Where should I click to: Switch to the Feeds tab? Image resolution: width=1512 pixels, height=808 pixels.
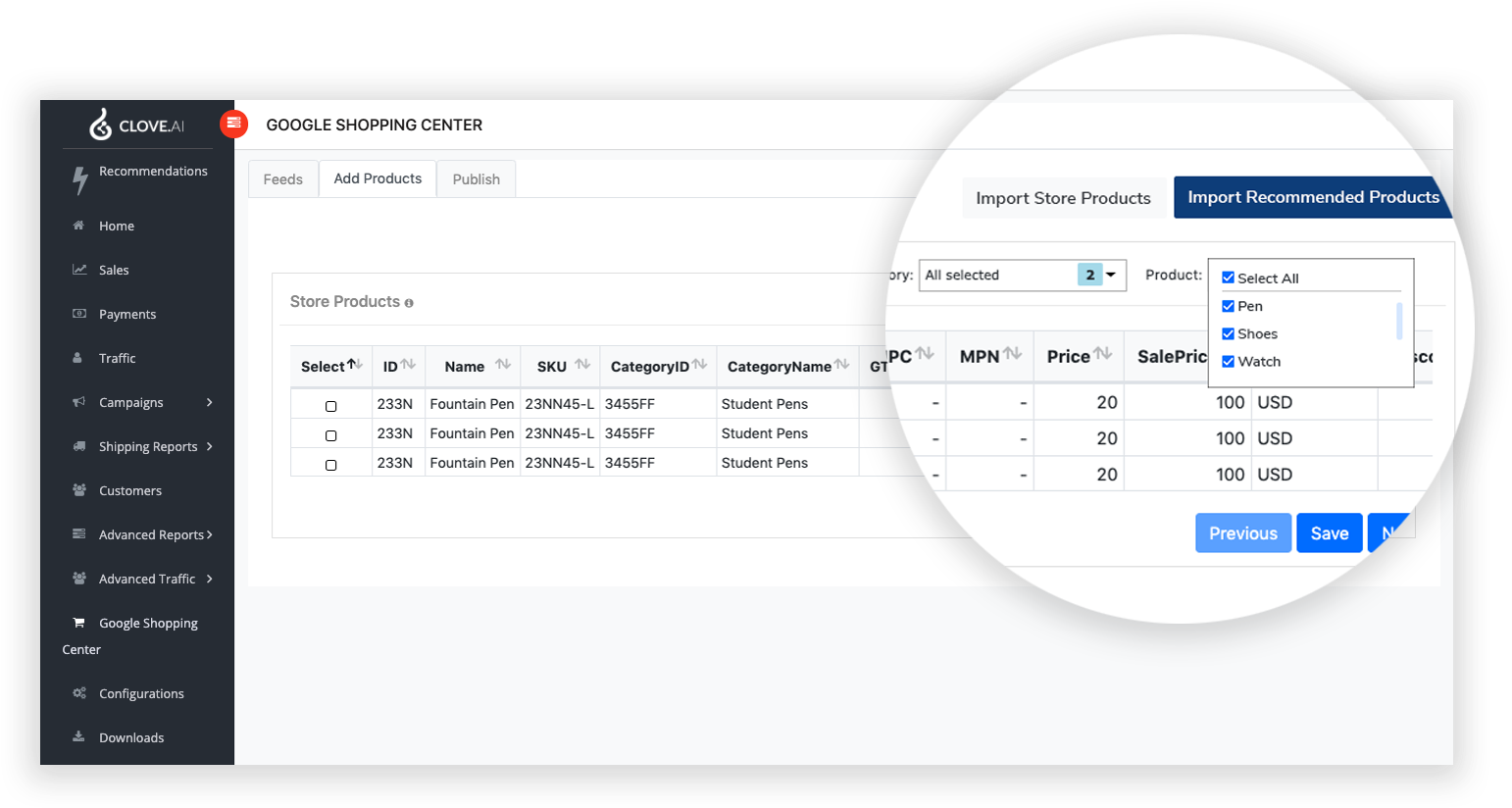pyautogui.click(x=283, y=179)
